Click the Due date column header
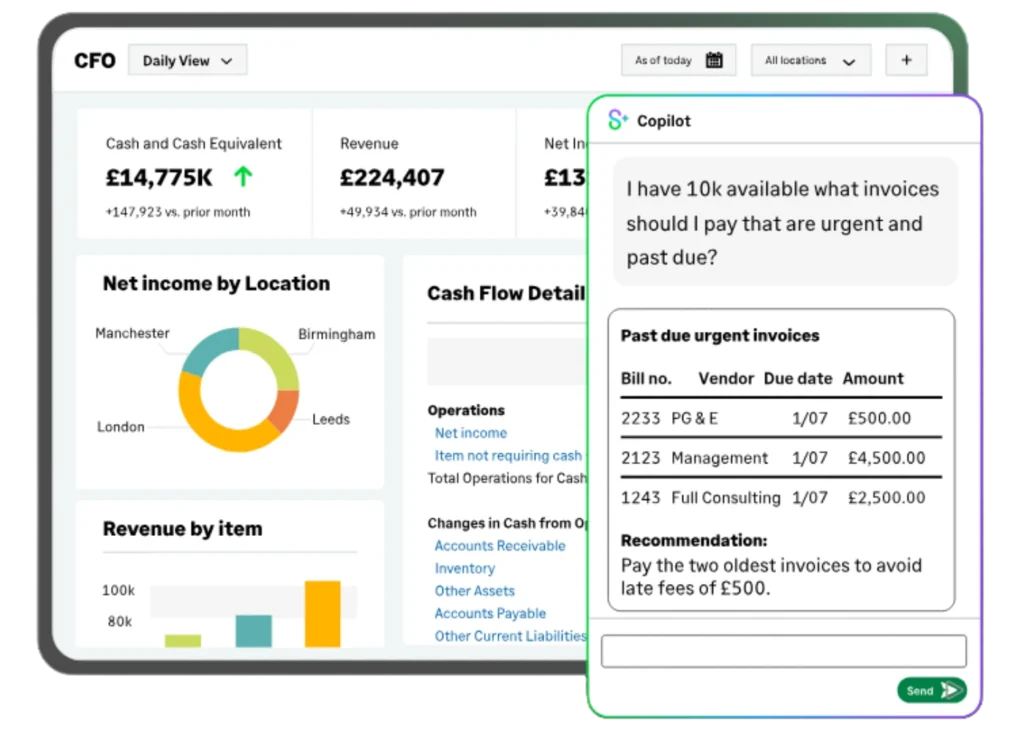Image resolution: width=1024 pixels, height=731 pixels. [797, 378]
